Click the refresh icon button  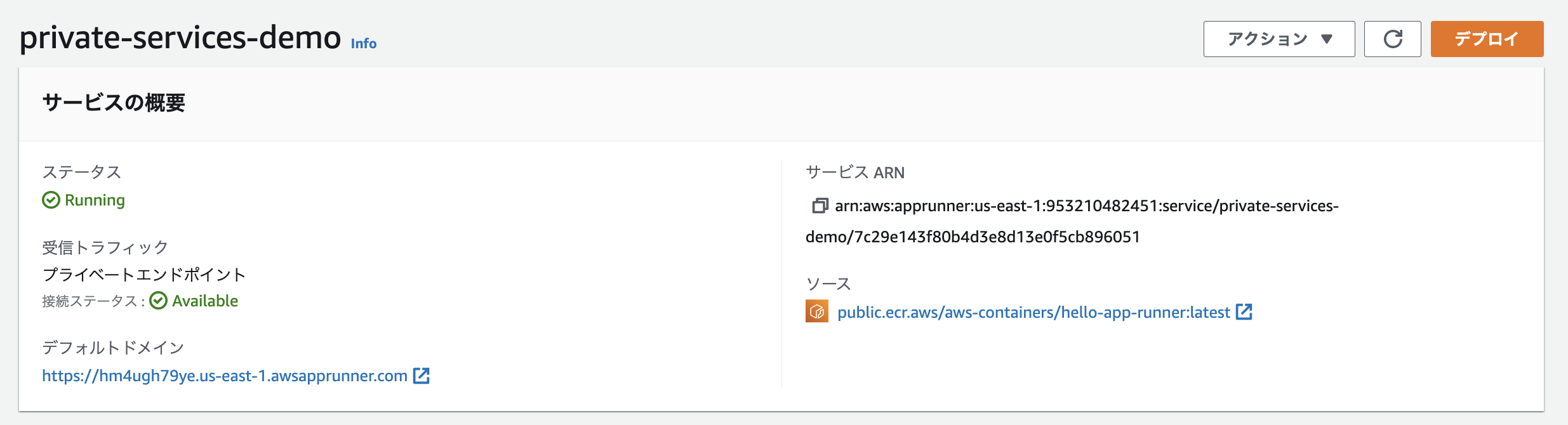pyautogui.click(x=1392, y=39)
